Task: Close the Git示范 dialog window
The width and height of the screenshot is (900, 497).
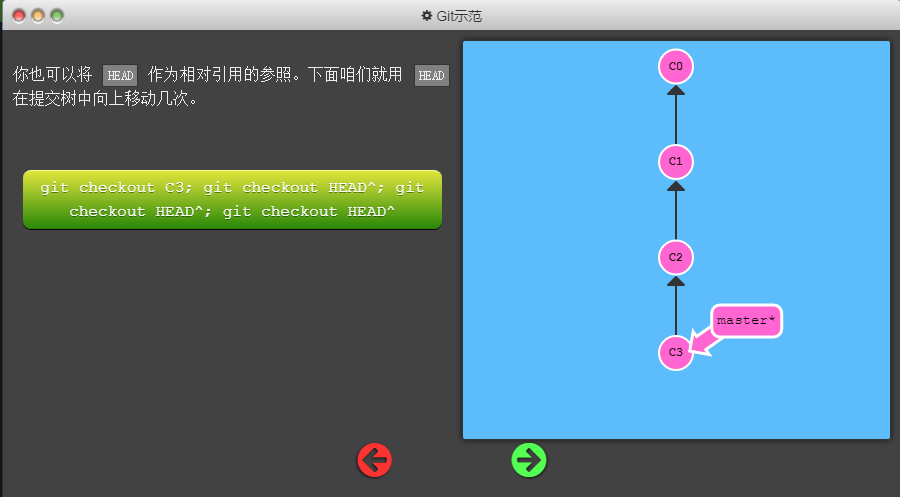Action: (x=19, y=16)
